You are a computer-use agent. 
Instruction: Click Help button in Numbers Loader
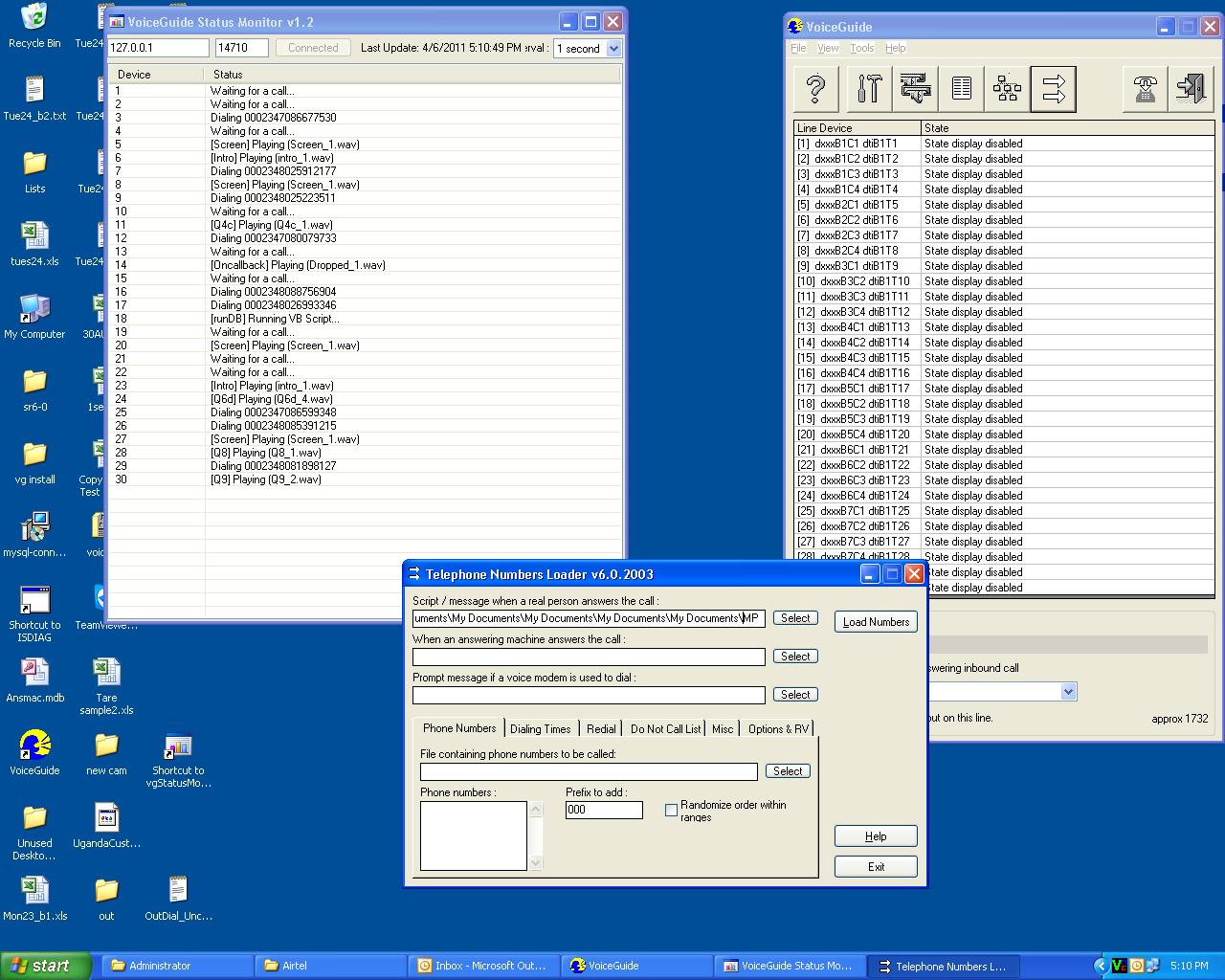(876, 836)
